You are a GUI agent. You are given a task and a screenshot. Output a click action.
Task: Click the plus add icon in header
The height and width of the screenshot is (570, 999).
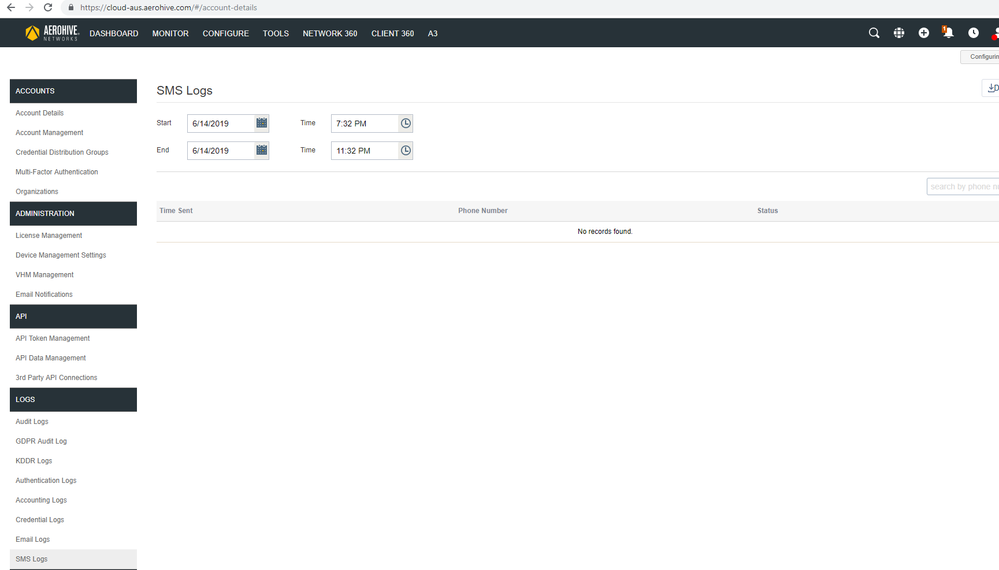(924, 33)
